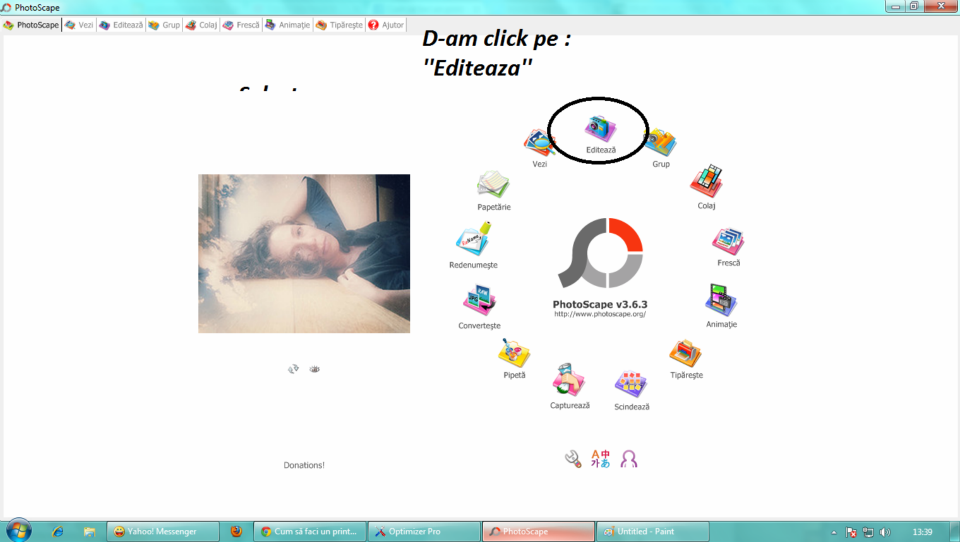Launch the Grup batch editor icon in the circle
Screen dimensions: 960x542
point(661,143)
